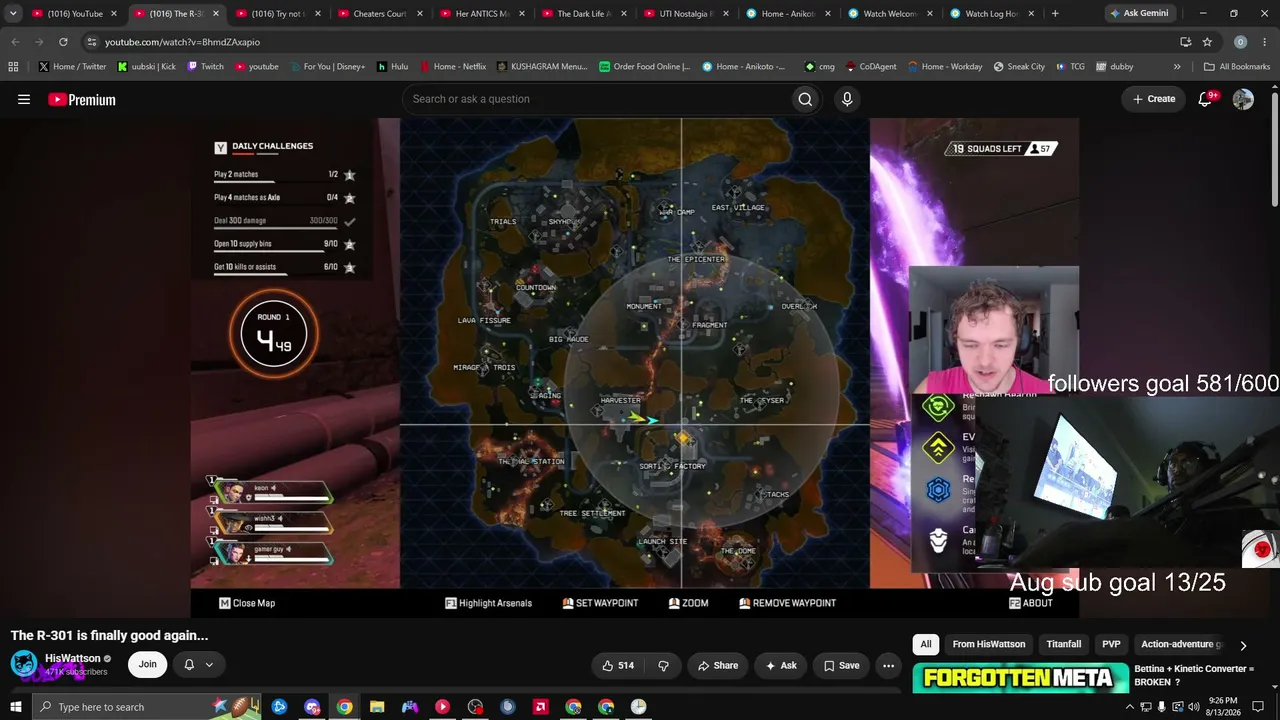The image size is (1280, 720).
Task: Show next chips with the right arrow
Action: pyautogui.click(x=1243, y=645)
